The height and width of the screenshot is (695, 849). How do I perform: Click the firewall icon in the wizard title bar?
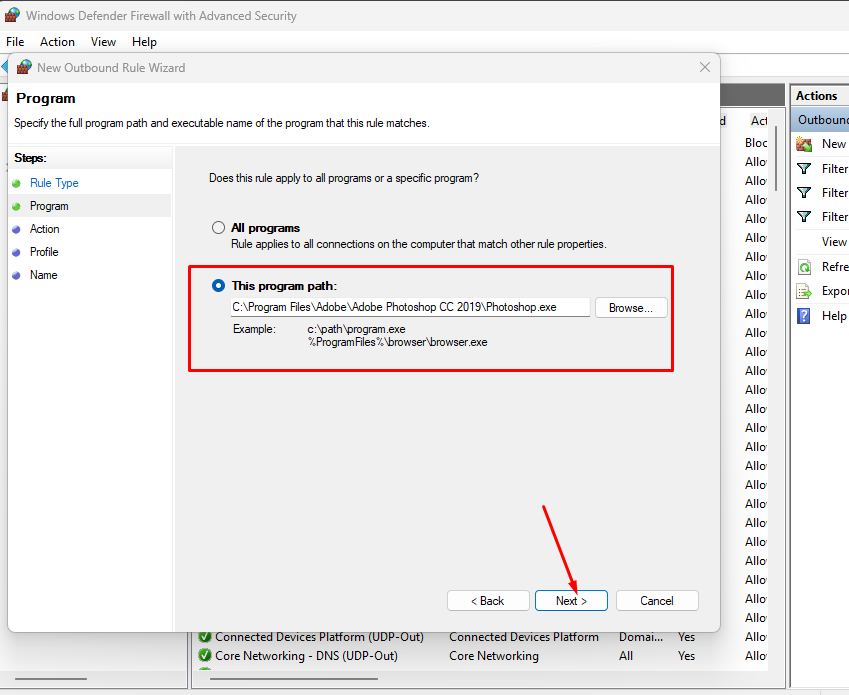coord(24,68)
